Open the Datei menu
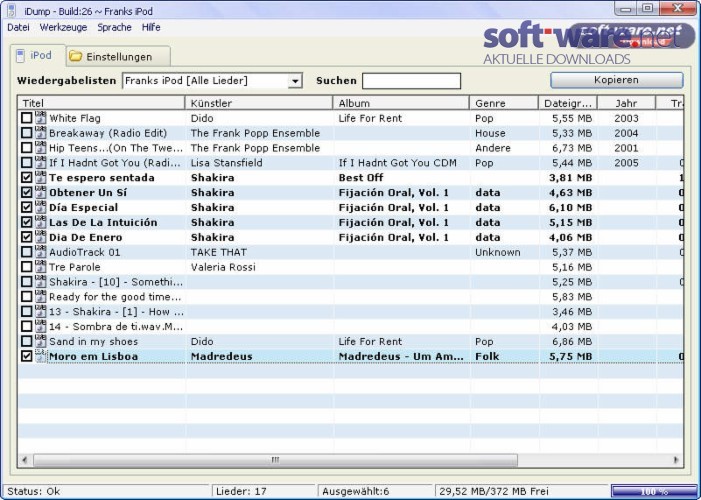The width and height of the screenshot is (701, 500). tap(18, 27)
